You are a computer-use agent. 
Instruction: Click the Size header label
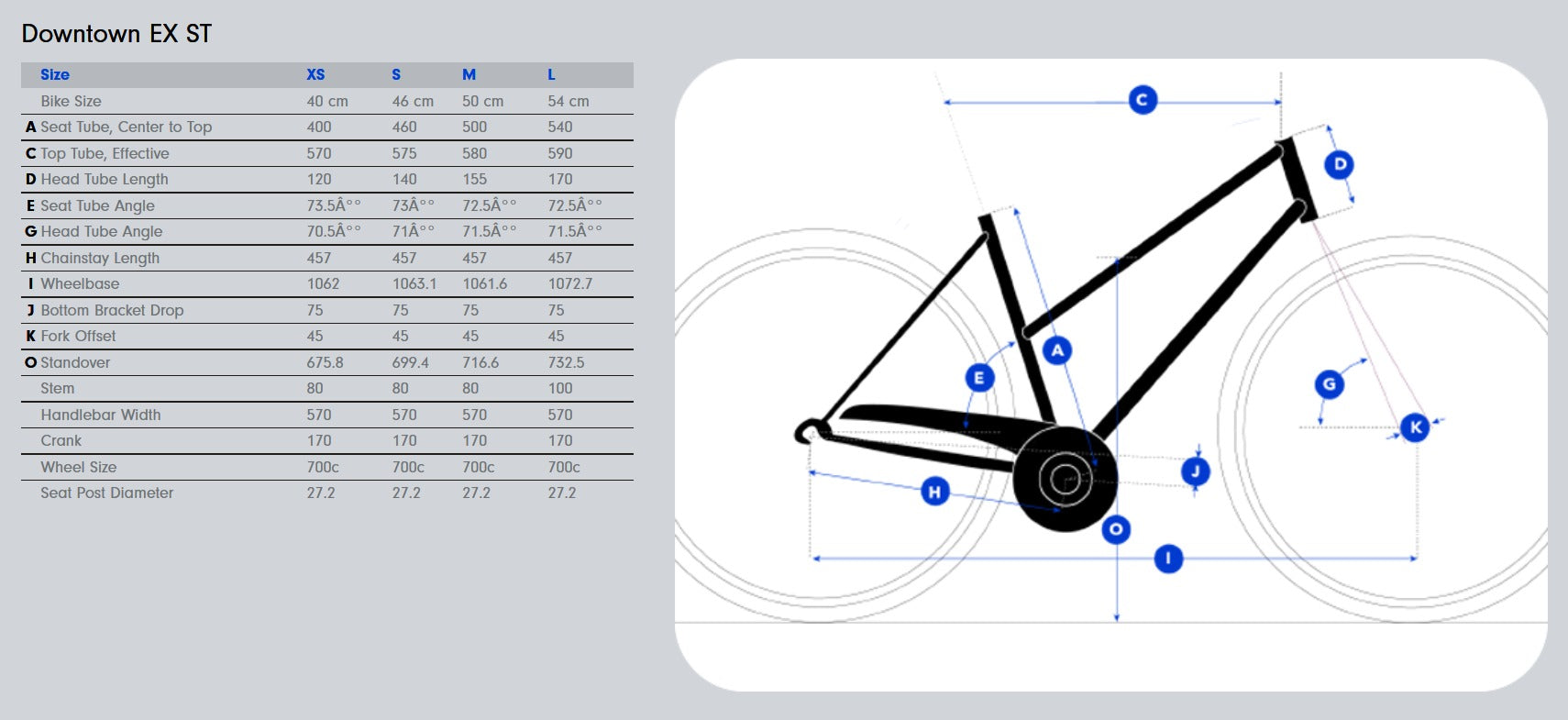click(55, 75)
